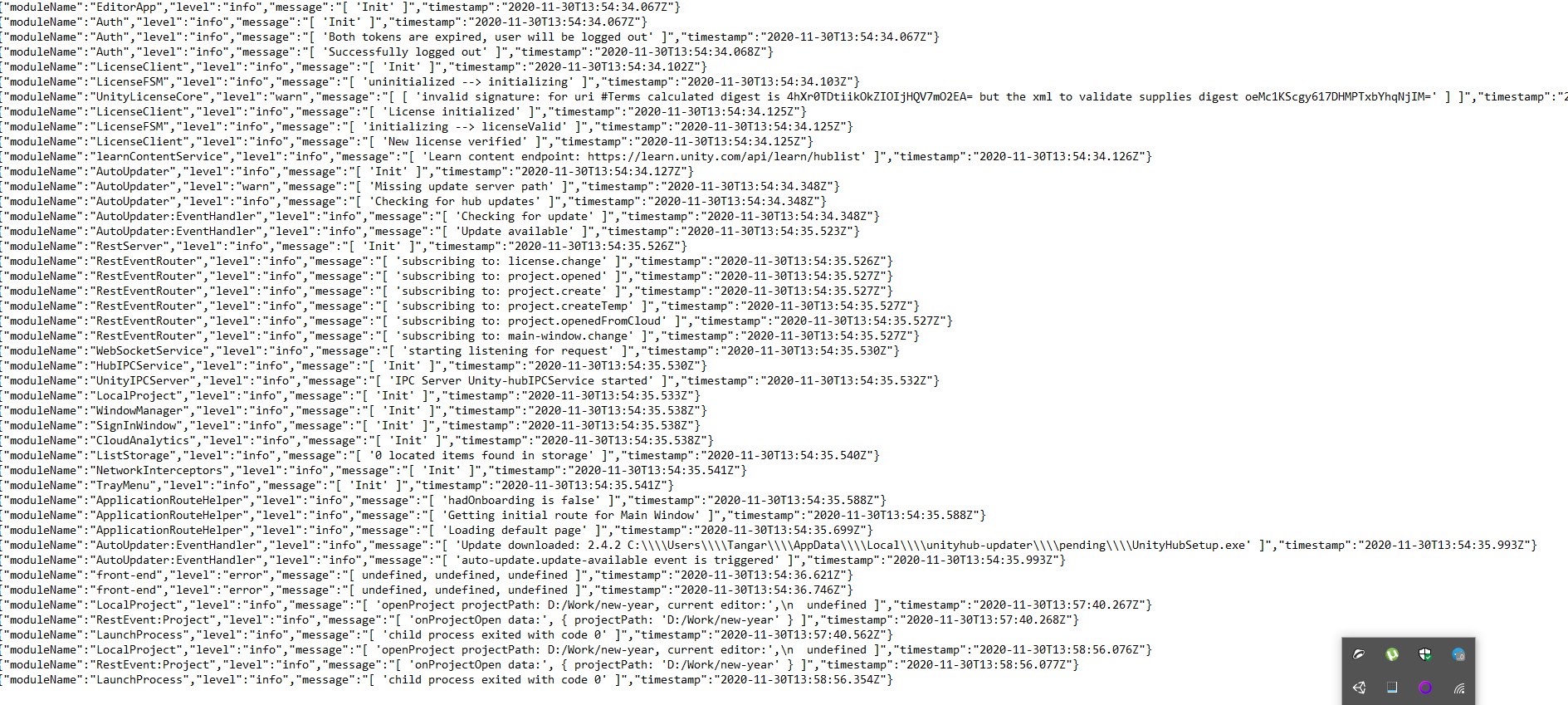
Task: Click the wireless signal tray icon
Action: tap(1458, 688)
